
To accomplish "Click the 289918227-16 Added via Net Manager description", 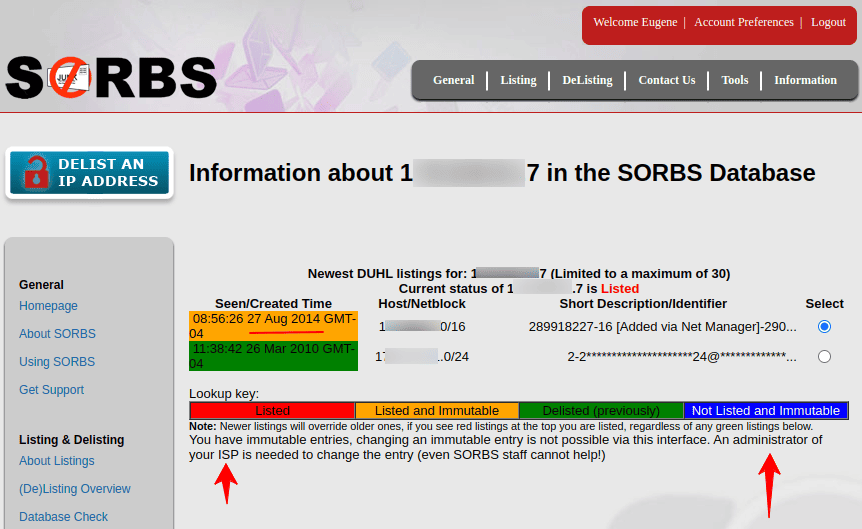I will point(662,327).
